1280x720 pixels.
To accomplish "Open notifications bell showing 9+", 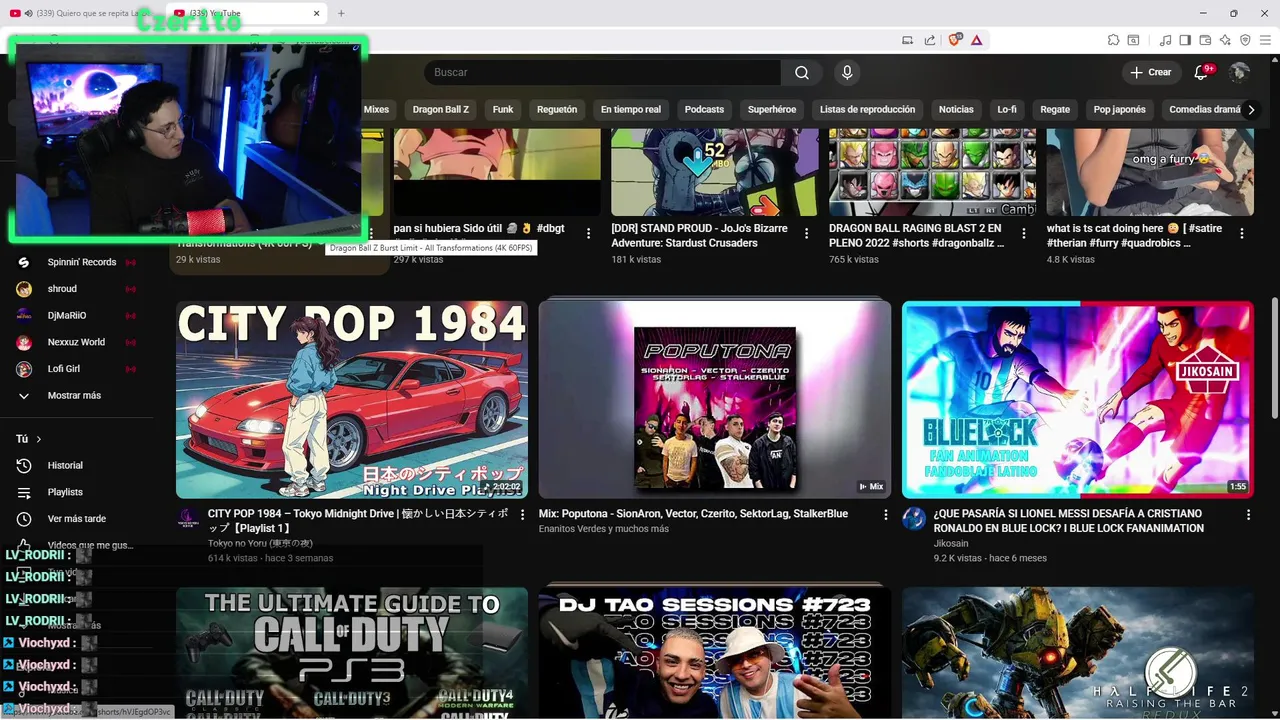I will 1203,72.
